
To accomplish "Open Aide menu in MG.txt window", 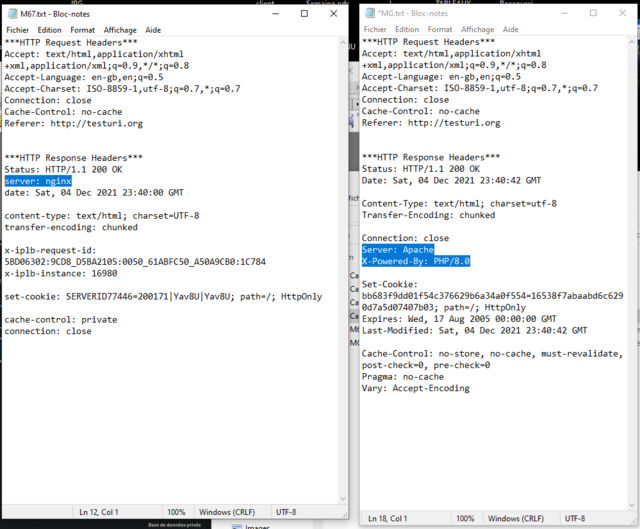I will click(511, 29).
